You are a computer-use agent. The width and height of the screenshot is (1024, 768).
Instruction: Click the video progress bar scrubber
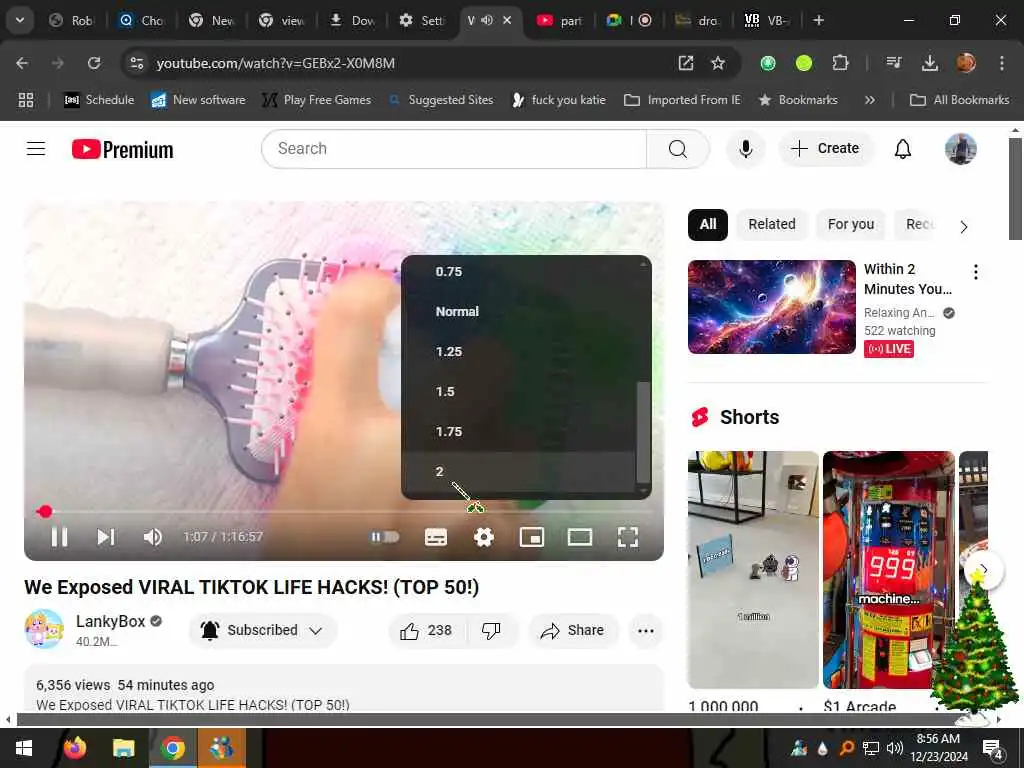44,511
